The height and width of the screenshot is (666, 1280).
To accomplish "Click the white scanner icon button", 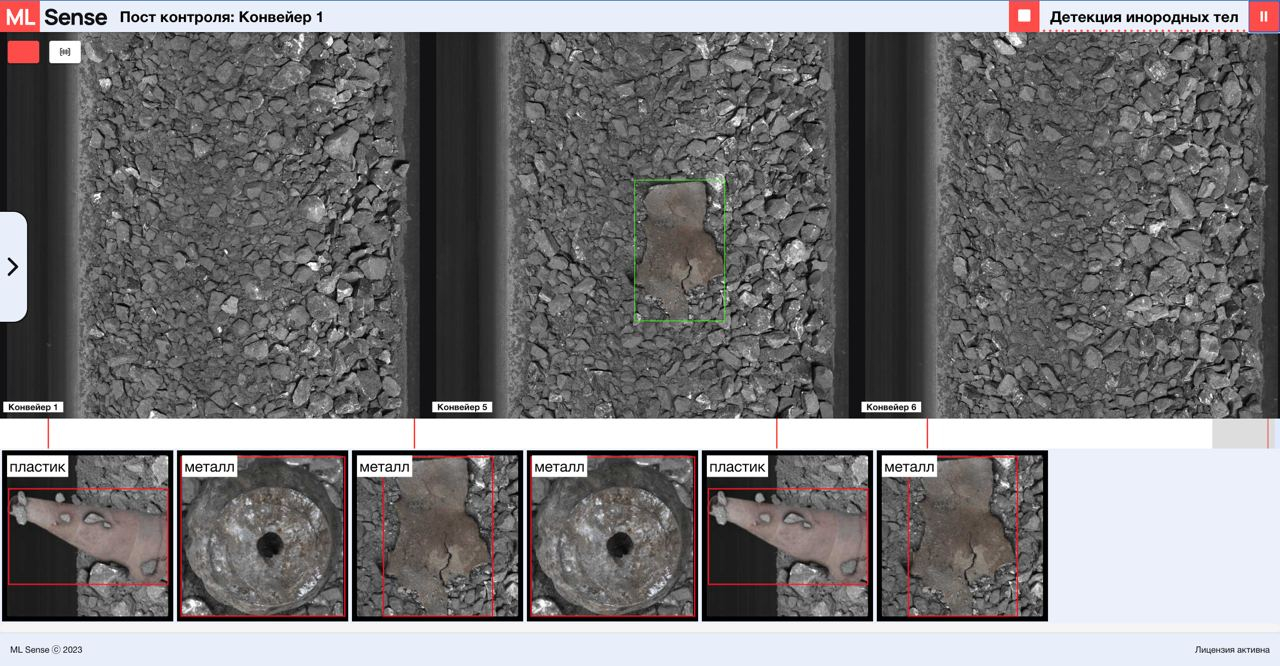I will click(65, 52).
